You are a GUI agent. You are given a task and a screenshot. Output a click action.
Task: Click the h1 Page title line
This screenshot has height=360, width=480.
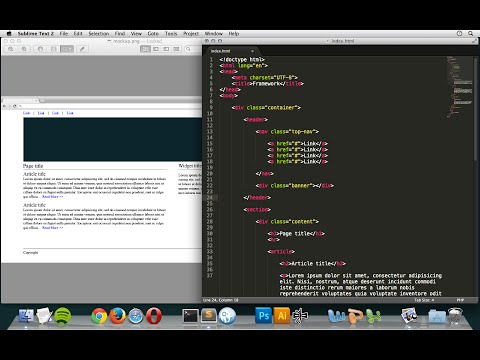(296, 234)
